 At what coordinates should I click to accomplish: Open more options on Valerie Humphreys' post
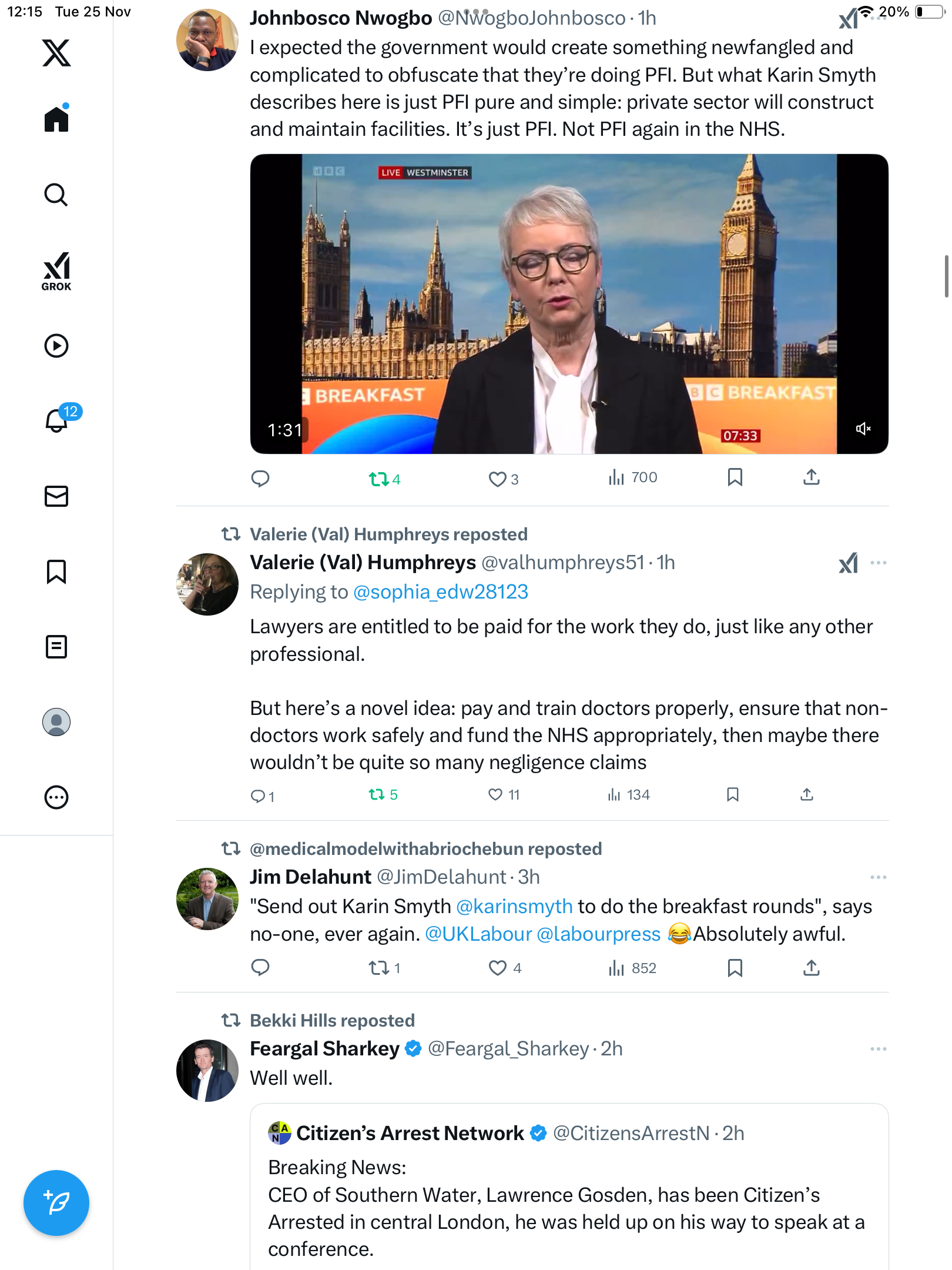[878, 563]
